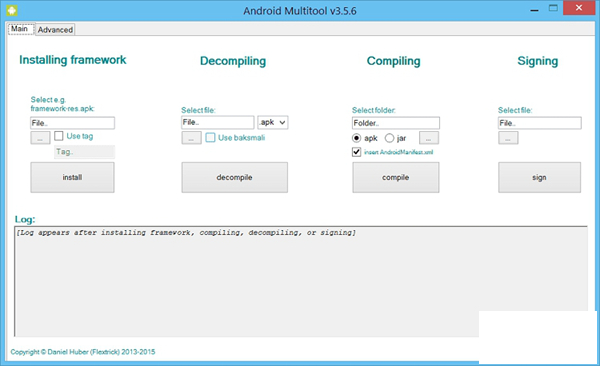Click the Decompiling File input field

(217, 122)
